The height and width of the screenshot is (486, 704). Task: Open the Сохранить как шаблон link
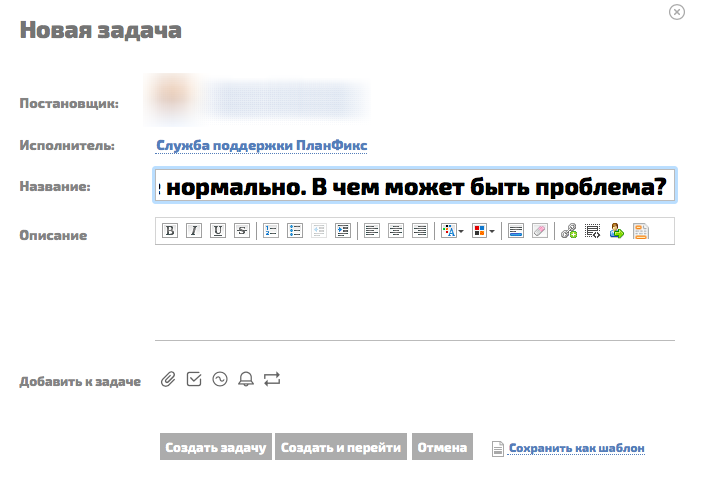(x=576, y=448)
